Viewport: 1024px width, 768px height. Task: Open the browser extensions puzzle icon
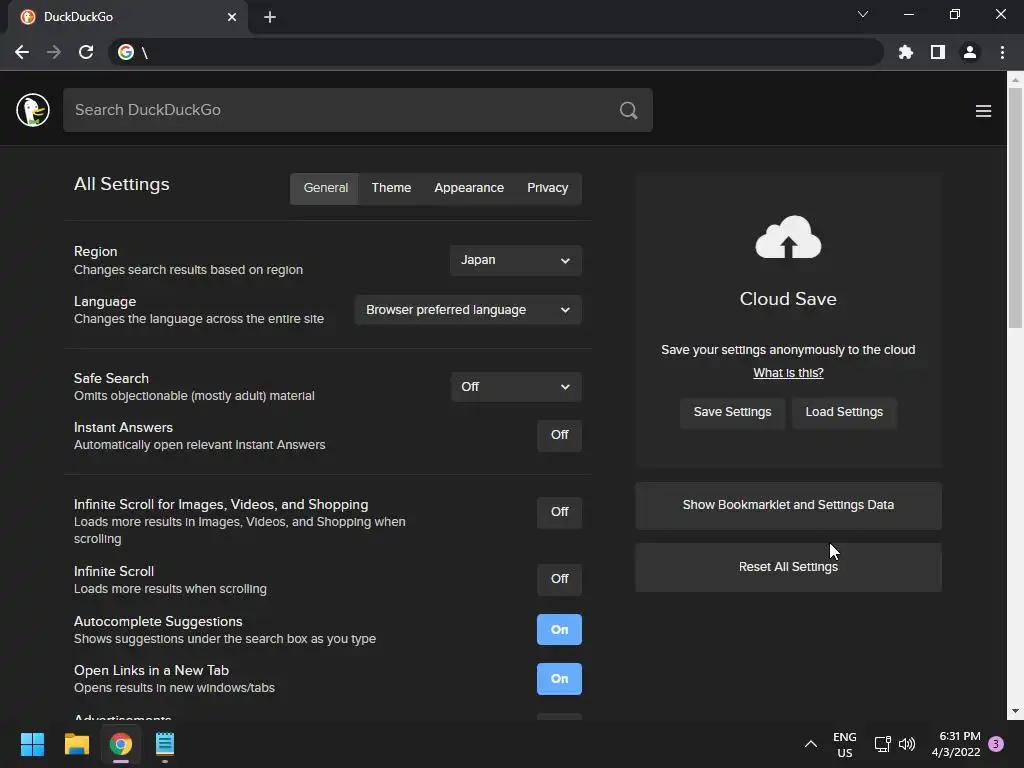pyautogui.click(x=906, y=52)
